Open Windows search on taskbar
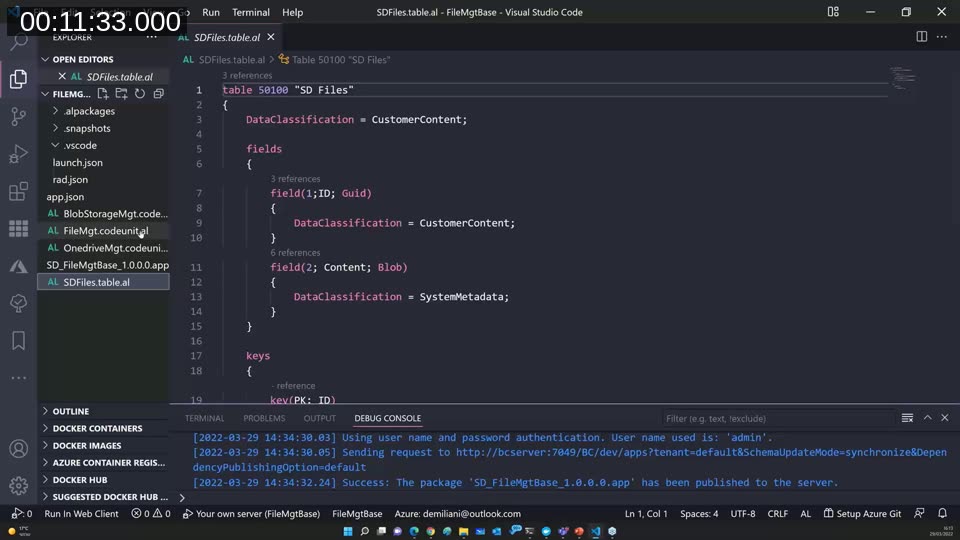Screen dimensions: 960x540 [x=364, y=531]
